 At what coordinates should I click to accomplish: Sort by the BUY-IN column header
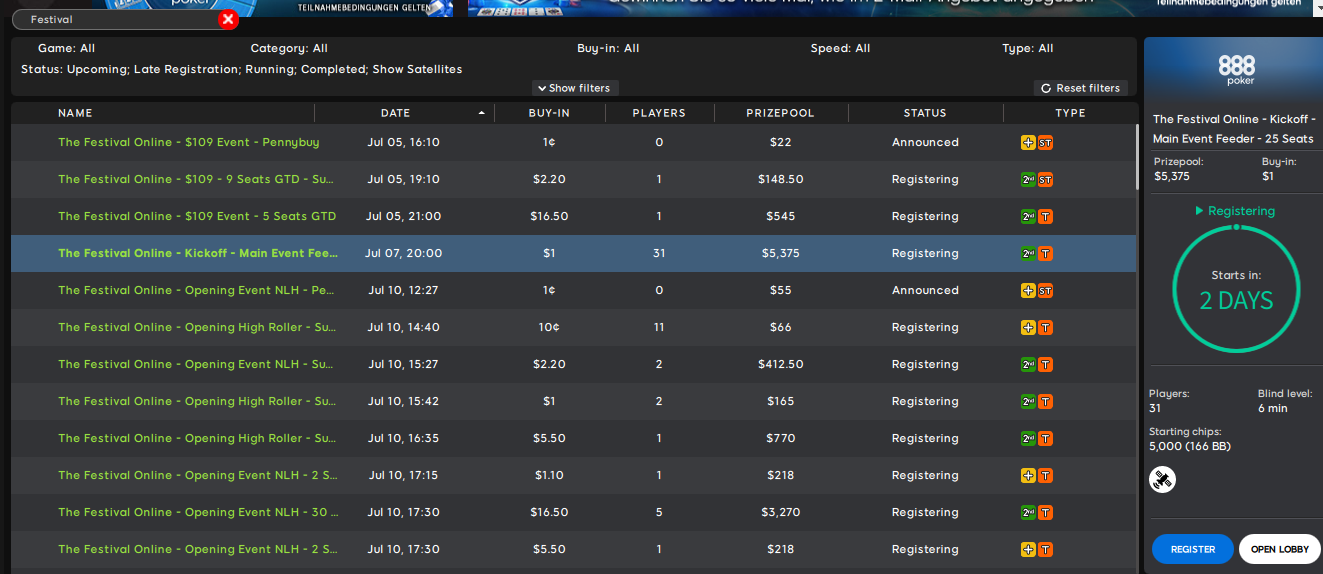549,113
